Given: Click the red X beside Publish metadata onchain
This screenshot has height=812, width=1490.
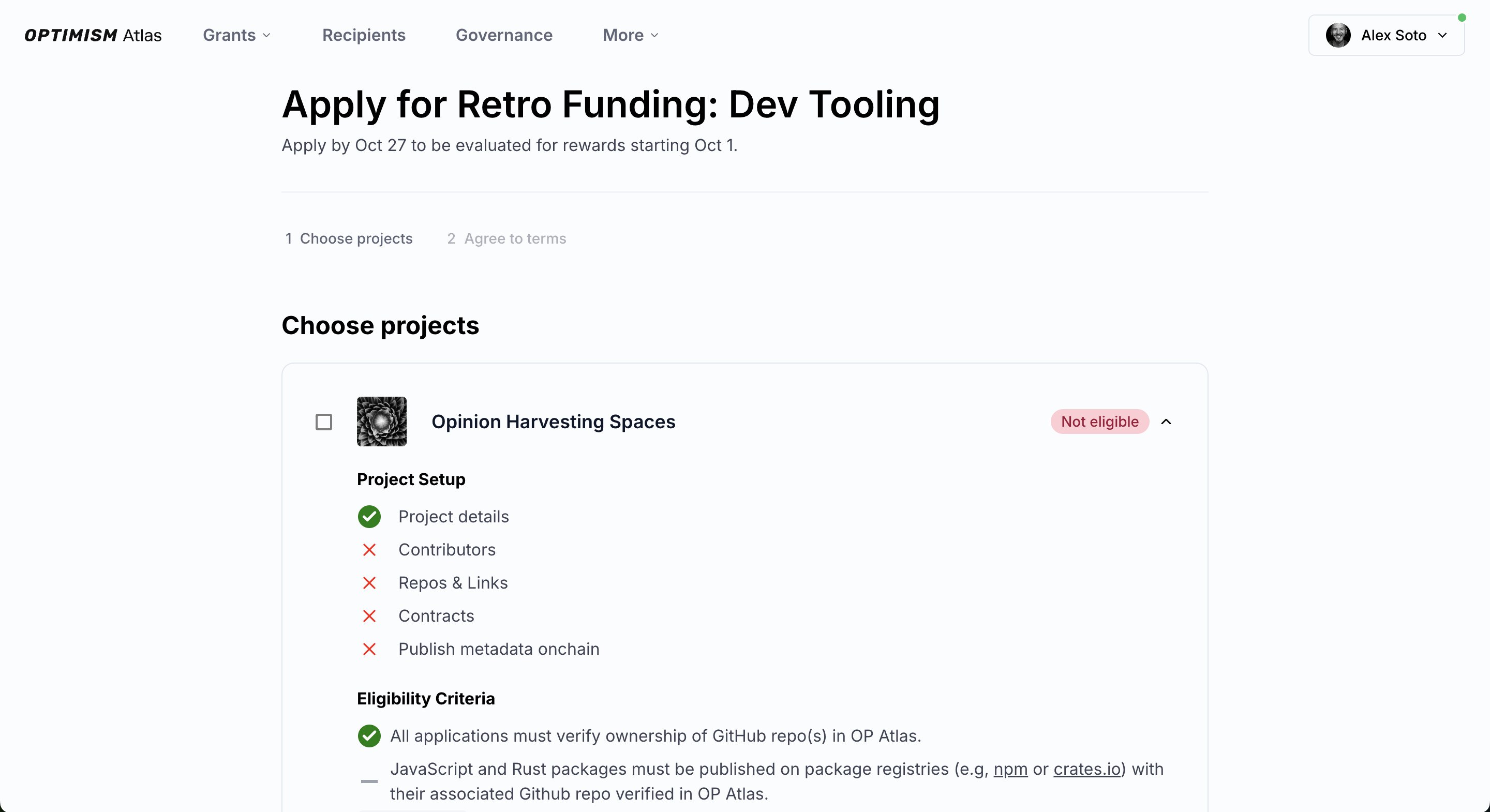Looking at the screenshot, I should (369, 649).
